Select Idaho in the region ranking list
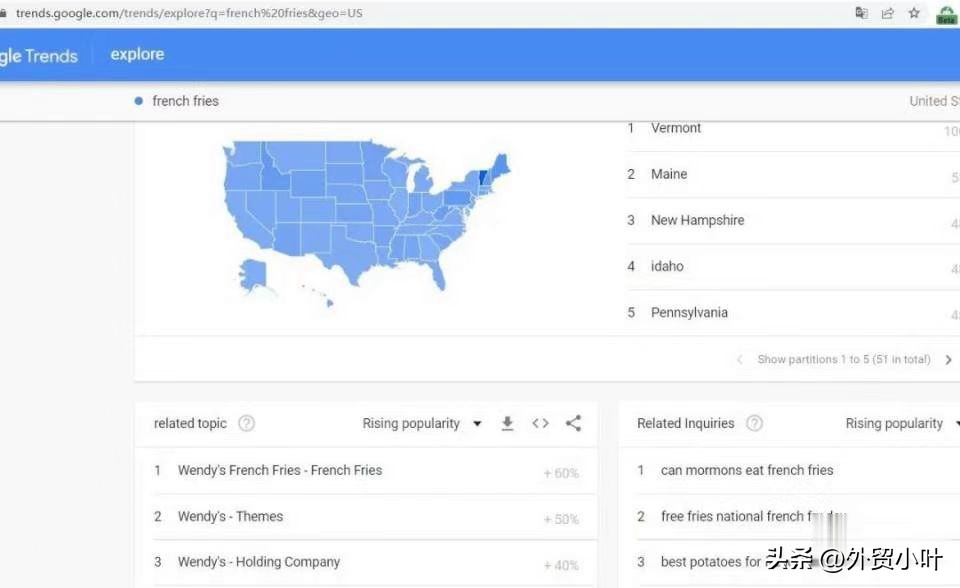 click(x=667, y=266)
